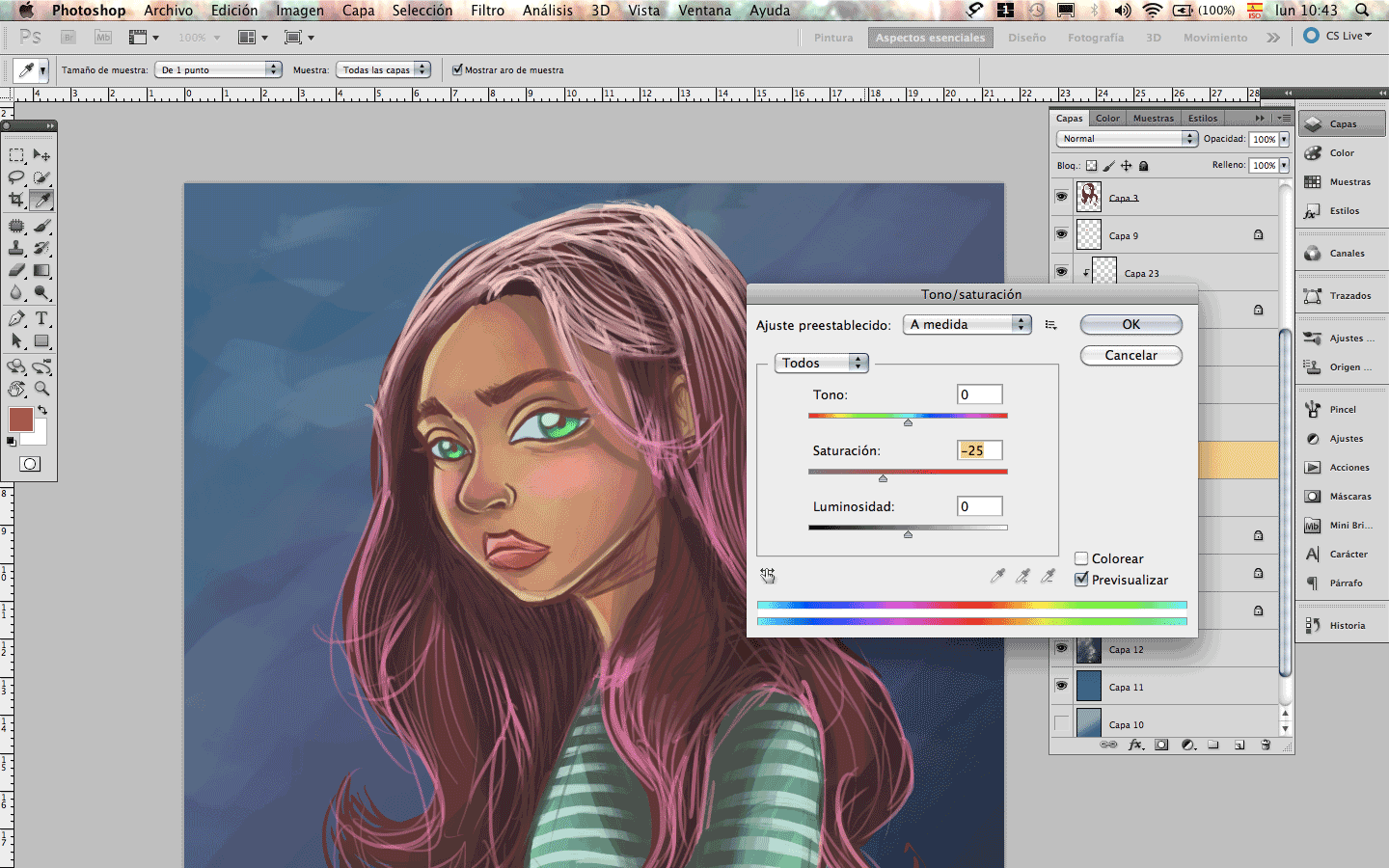Viewport: 1389px width, 868px height.
Task: Switch to the Muestras panel tab
Action: (1154, 118)
